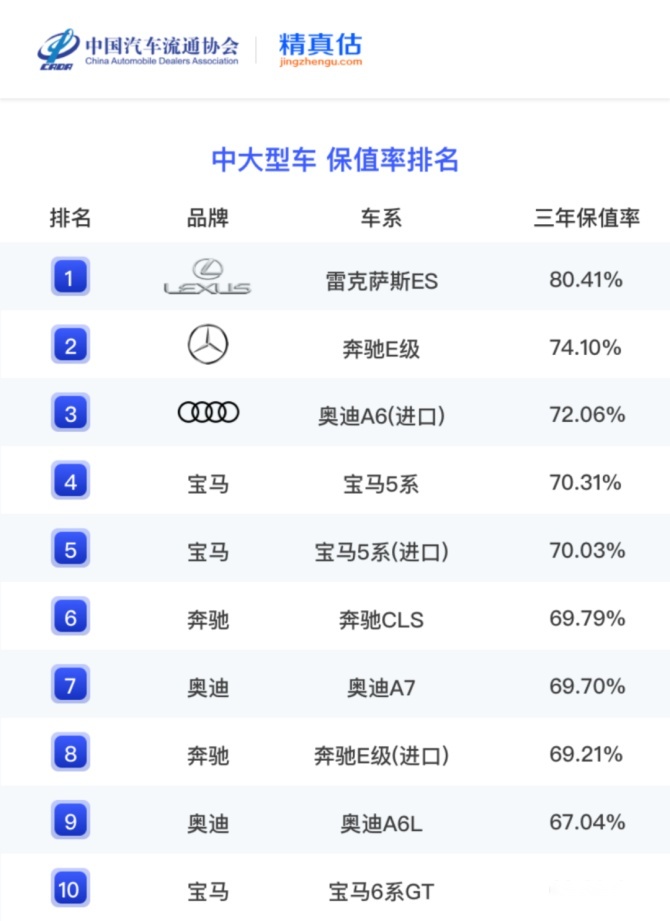Open the jingzhengu.com brand logo
The image size is (670, 921).
(x=321, y=49)
